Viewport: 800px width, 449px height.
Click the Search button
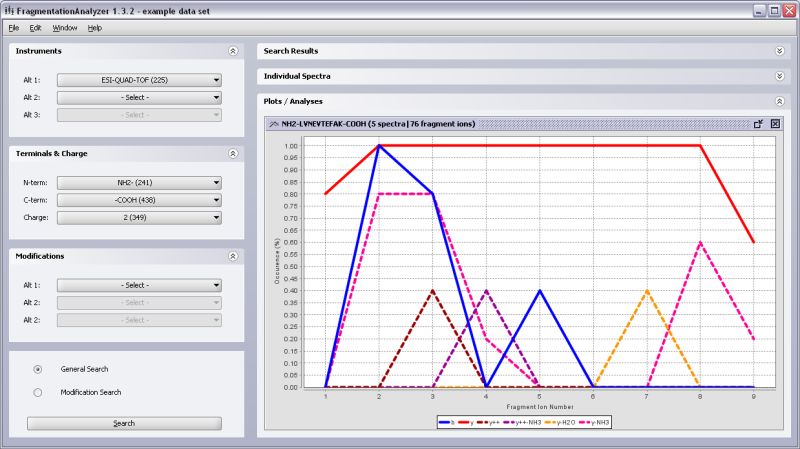[x=124, y=423]
